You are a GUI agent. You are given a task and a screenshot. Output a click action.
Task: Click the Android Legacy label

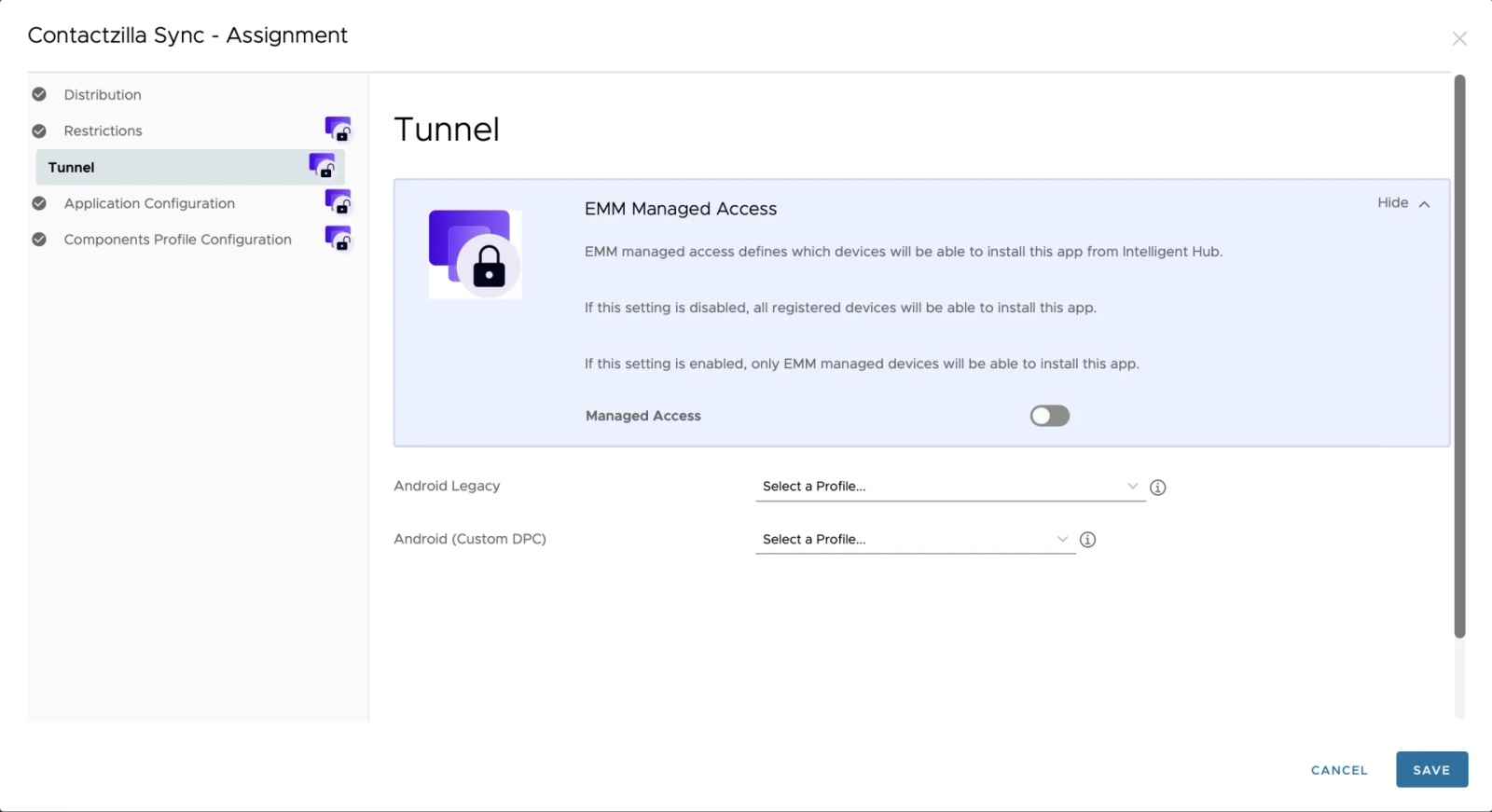point(447,486)
